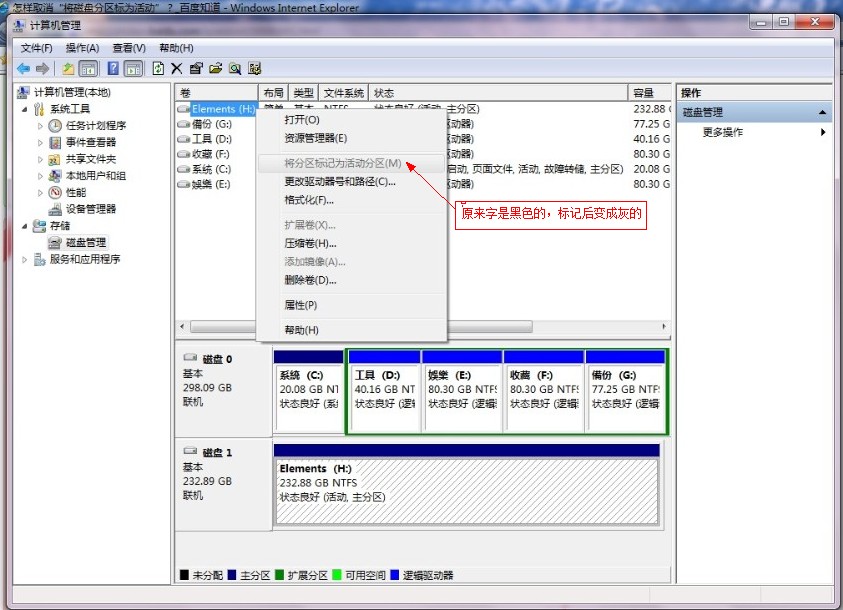The height and width of the screenshot is (610, 843).
Task: Click the Delete X icon in the toolbar
Action: pos(177,68)
